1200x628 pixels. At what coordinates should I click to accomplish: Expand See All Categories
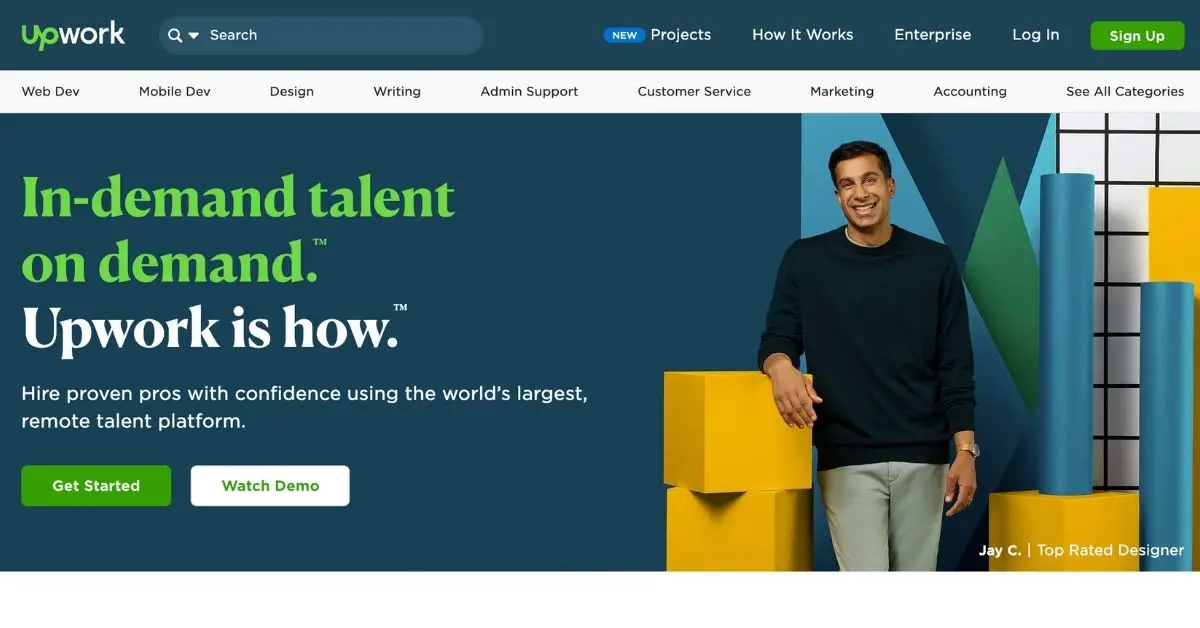[1125, 91]
